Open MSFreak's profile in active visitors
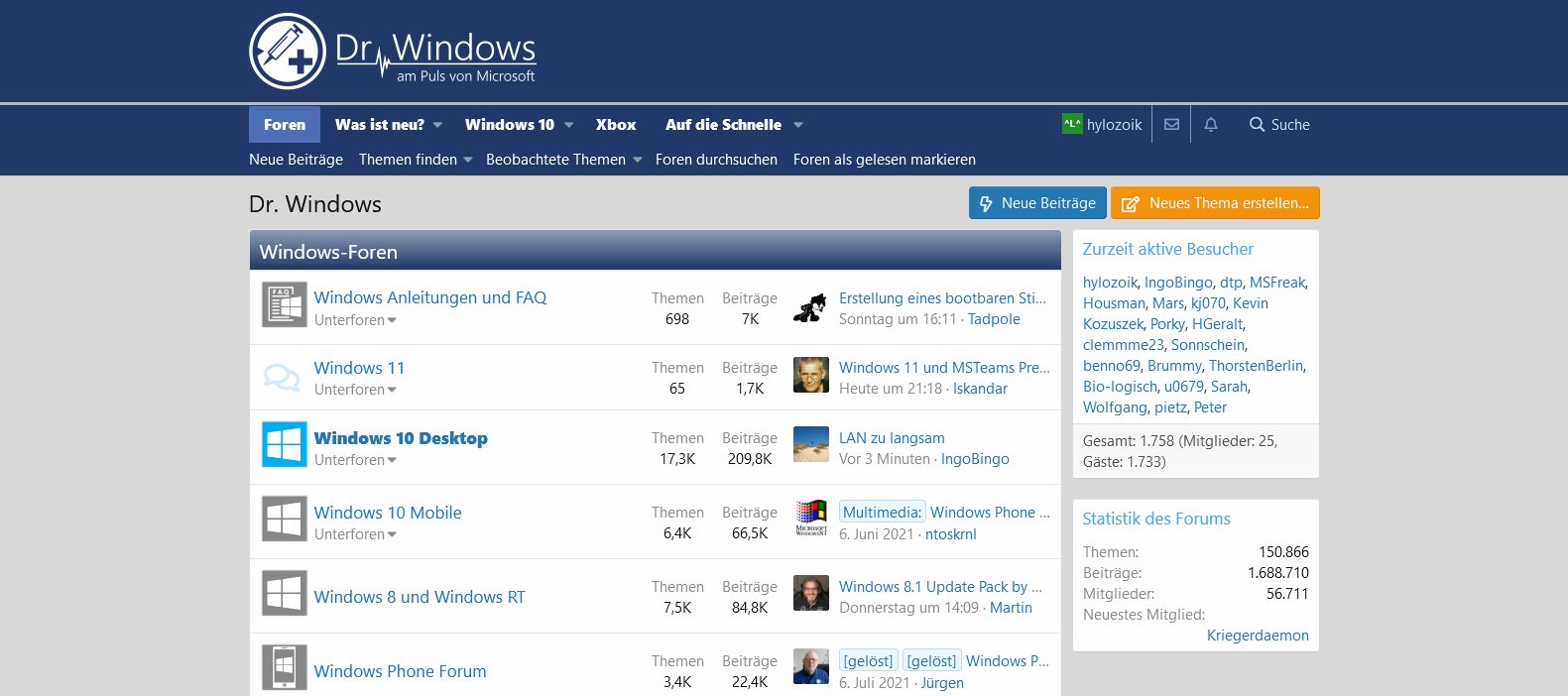The image size is (1568, 696). pos(1277,283)
